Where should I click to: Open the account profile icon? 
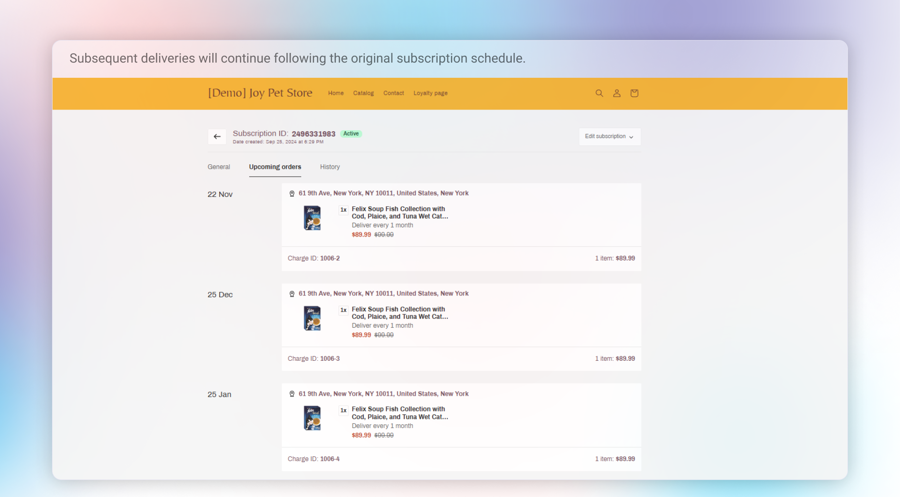tap(616, 93)
